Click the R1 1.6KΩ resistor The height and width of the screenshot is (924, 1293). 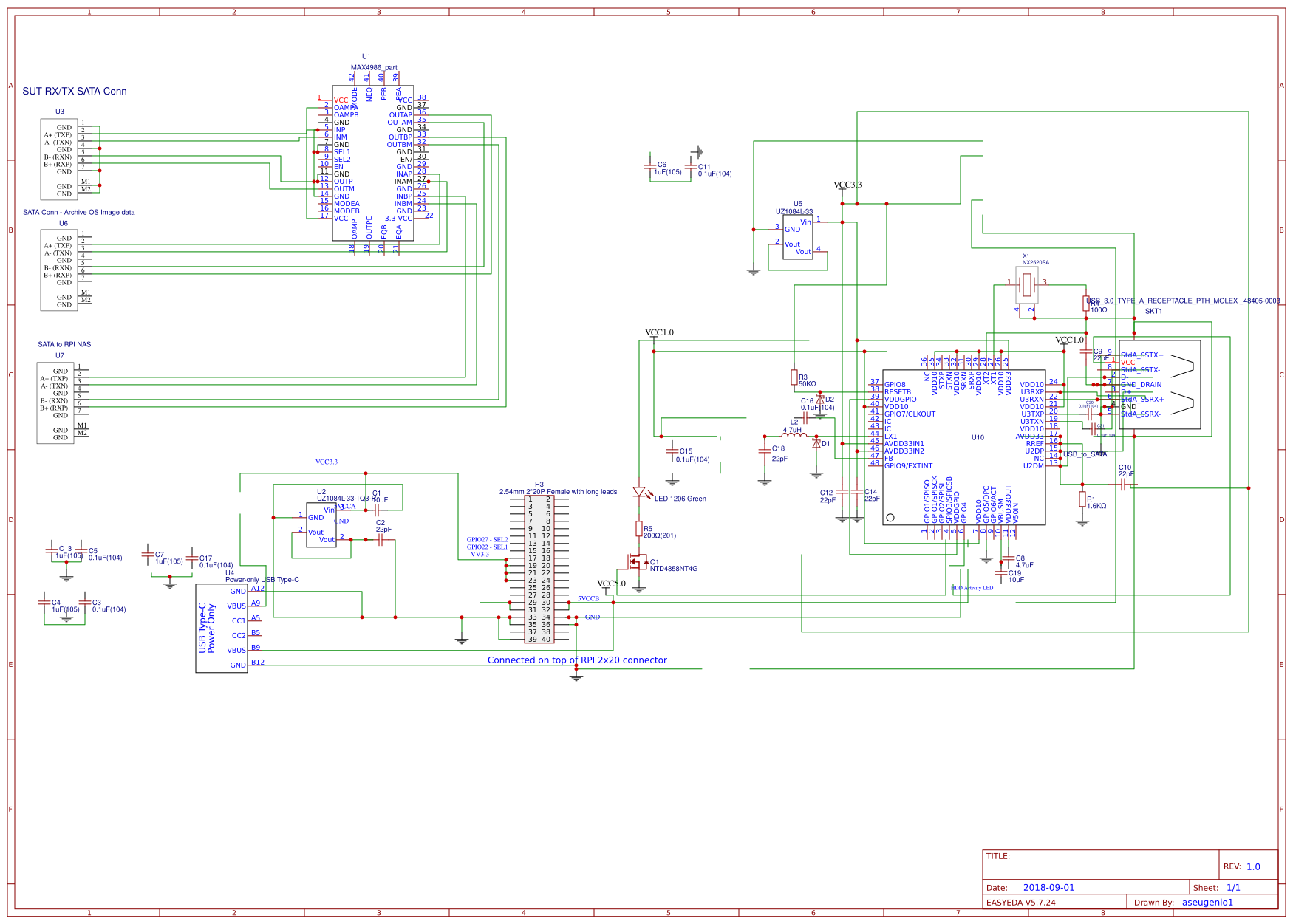coord(1082,500)
